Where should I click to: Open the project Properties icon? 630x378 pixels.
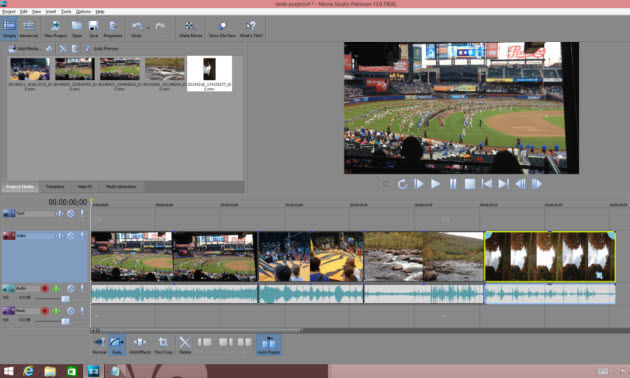coord(113,29)
